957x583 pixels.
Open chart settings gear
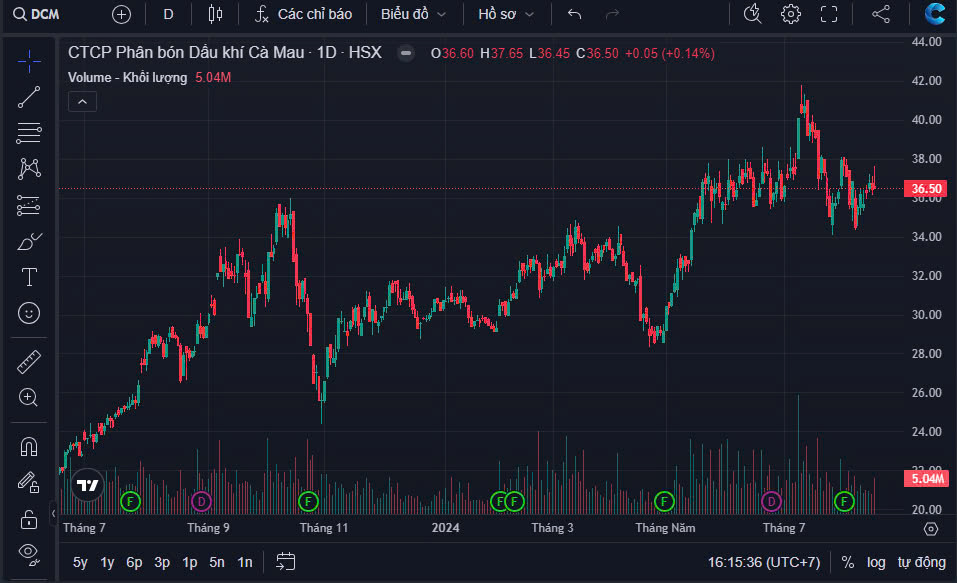[790, 14]
